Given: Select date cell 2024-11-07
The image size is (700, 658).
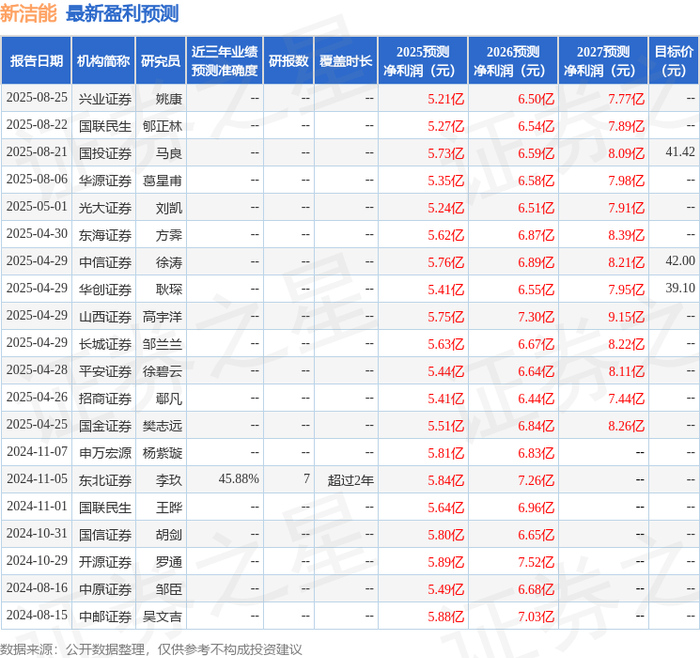Looking at the screenshot, I should coord(37,451).
